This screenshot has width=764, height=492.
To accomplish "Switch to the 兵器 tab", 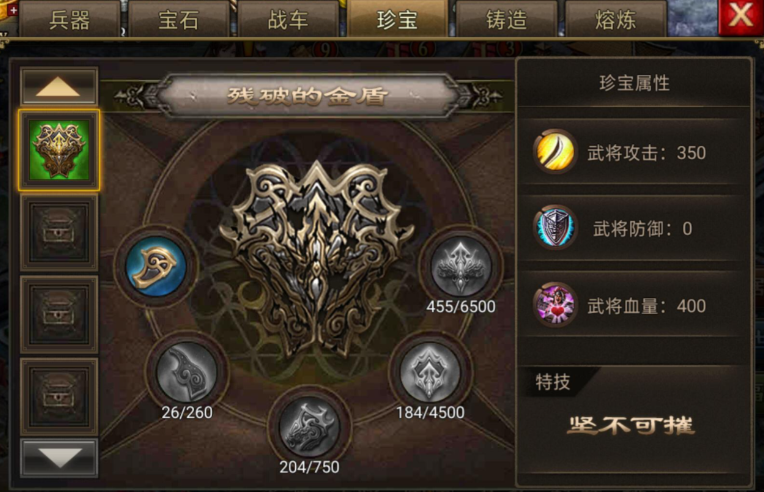I will click(69, 19).
